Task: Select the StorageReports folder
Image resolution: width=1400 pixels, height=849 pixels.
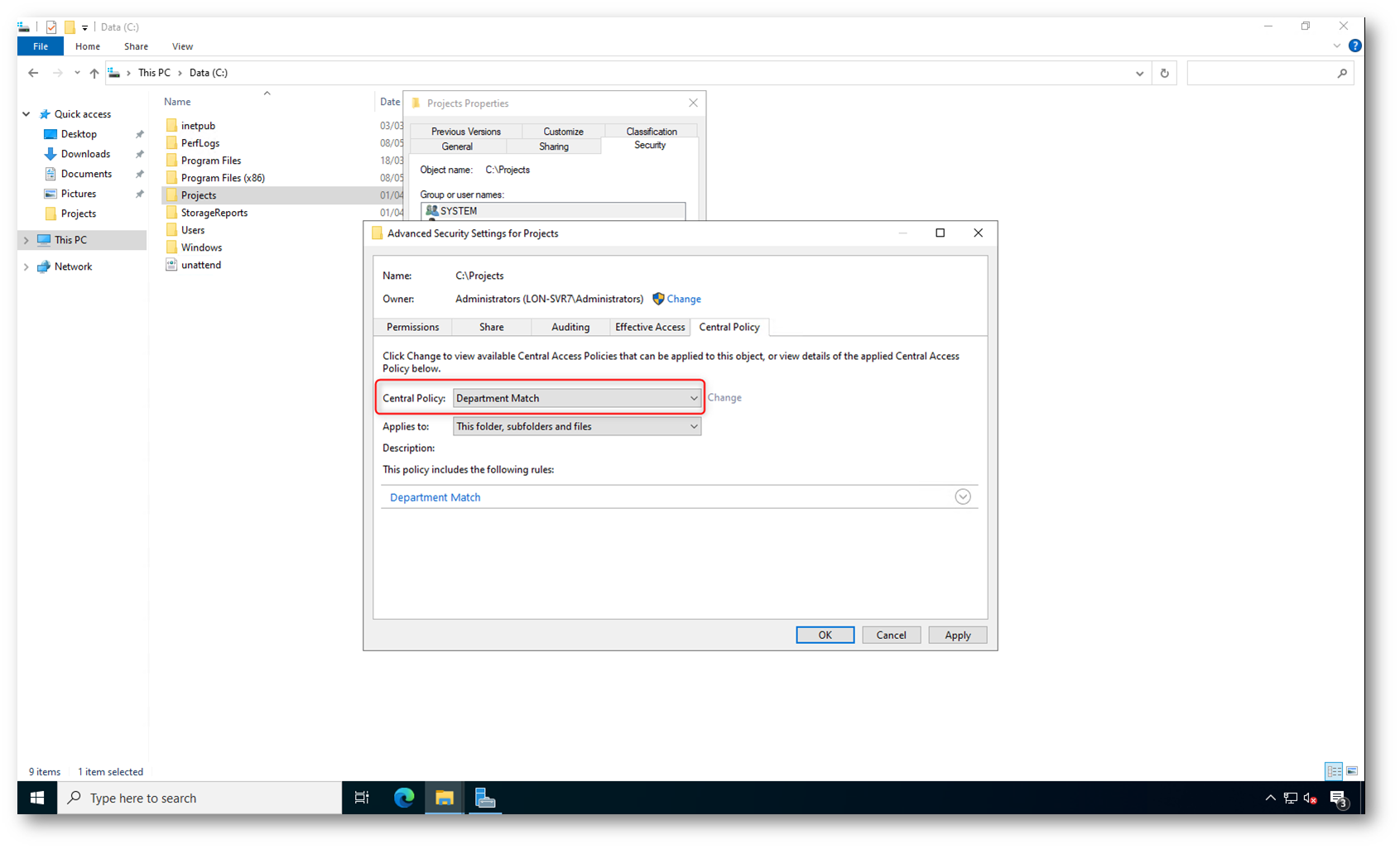Action: tap(214, 213)
